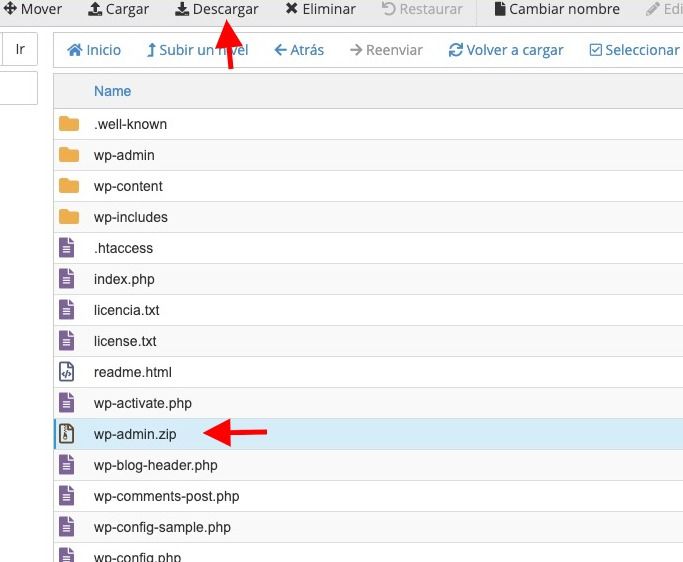Click the Reenviar forward button
This screenshot has width=683, height=562.
tap(386, 50)
